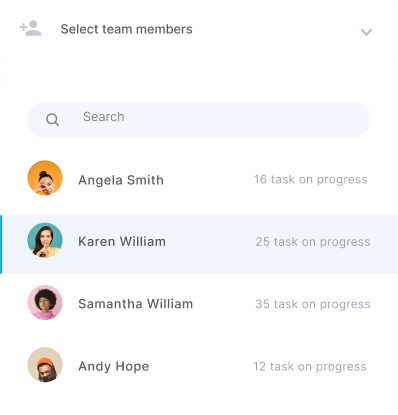This screenshot has height=415, width=398.
Task: Click the add team member icon
Action: [30, 28]
